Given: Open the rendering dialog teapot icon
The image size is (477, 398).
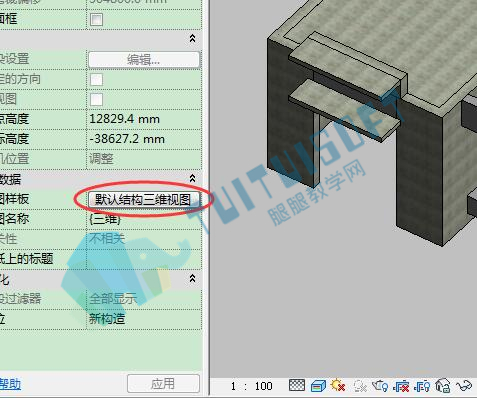Looking at the screenshot, I should click(380, 386).
